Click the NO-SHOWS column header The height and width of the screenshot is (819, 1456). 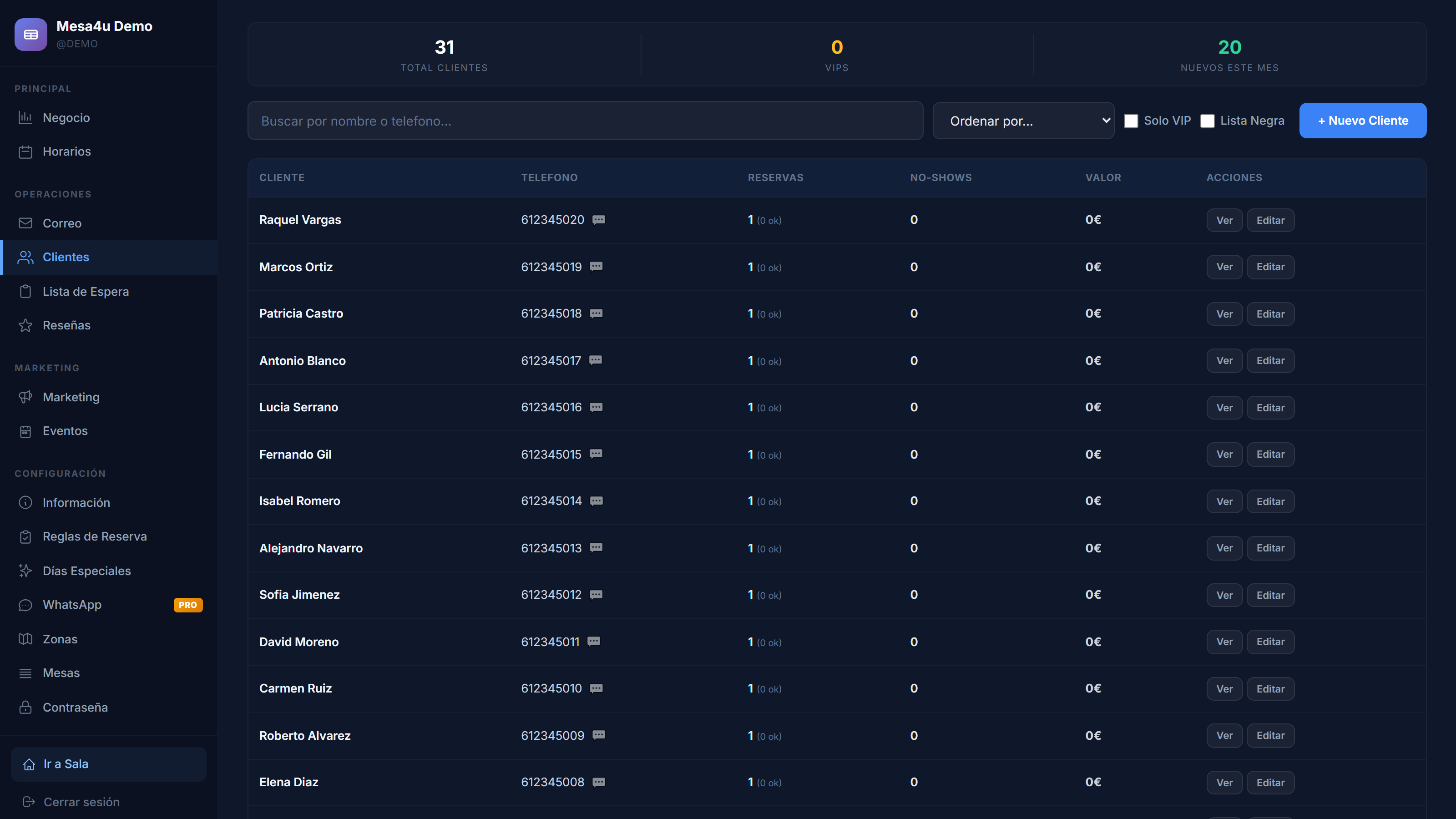tap(940, 177)
